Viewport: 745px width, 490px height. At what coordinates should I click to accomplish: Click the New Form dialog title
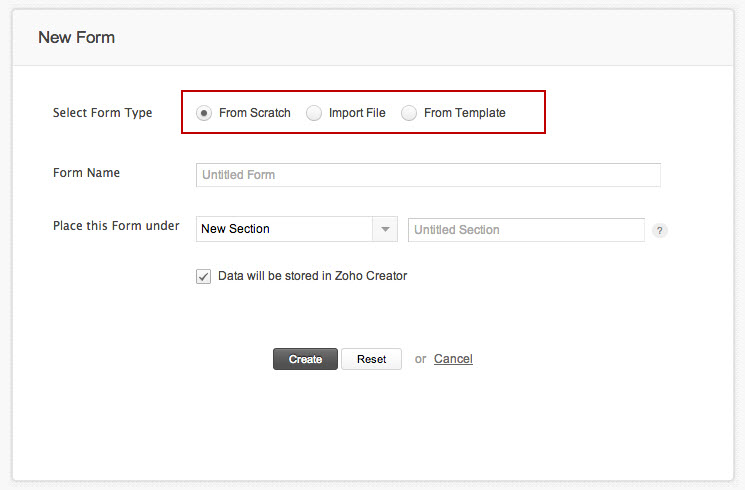[77, 38]
